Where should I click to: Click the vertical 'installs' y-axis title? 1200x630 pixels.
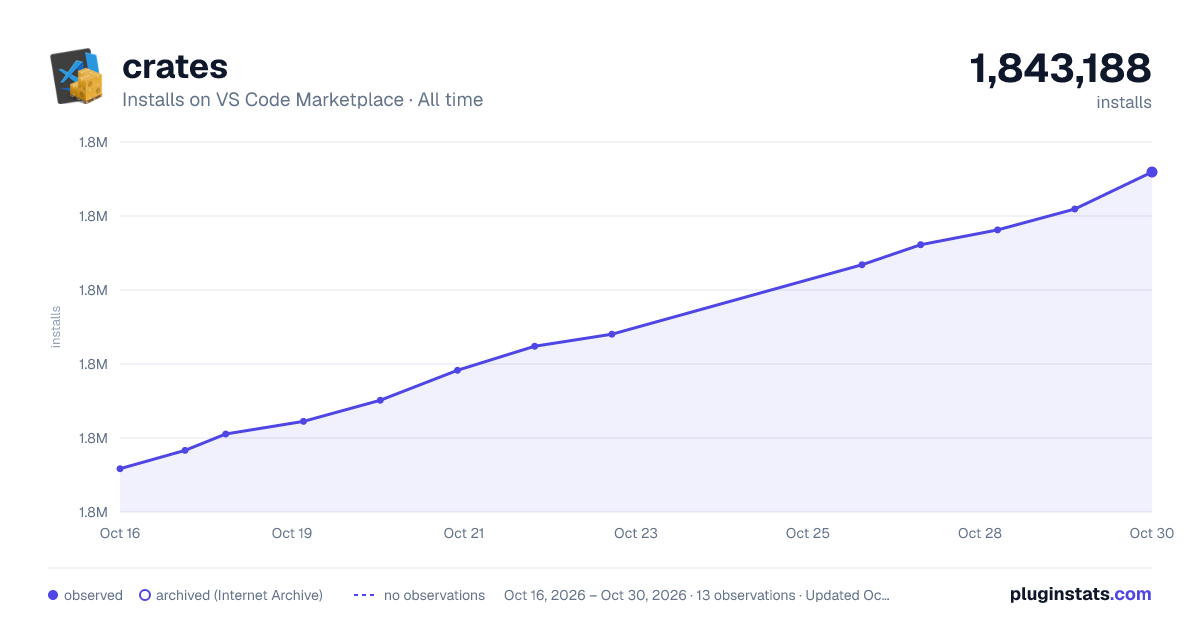[56, 327]
